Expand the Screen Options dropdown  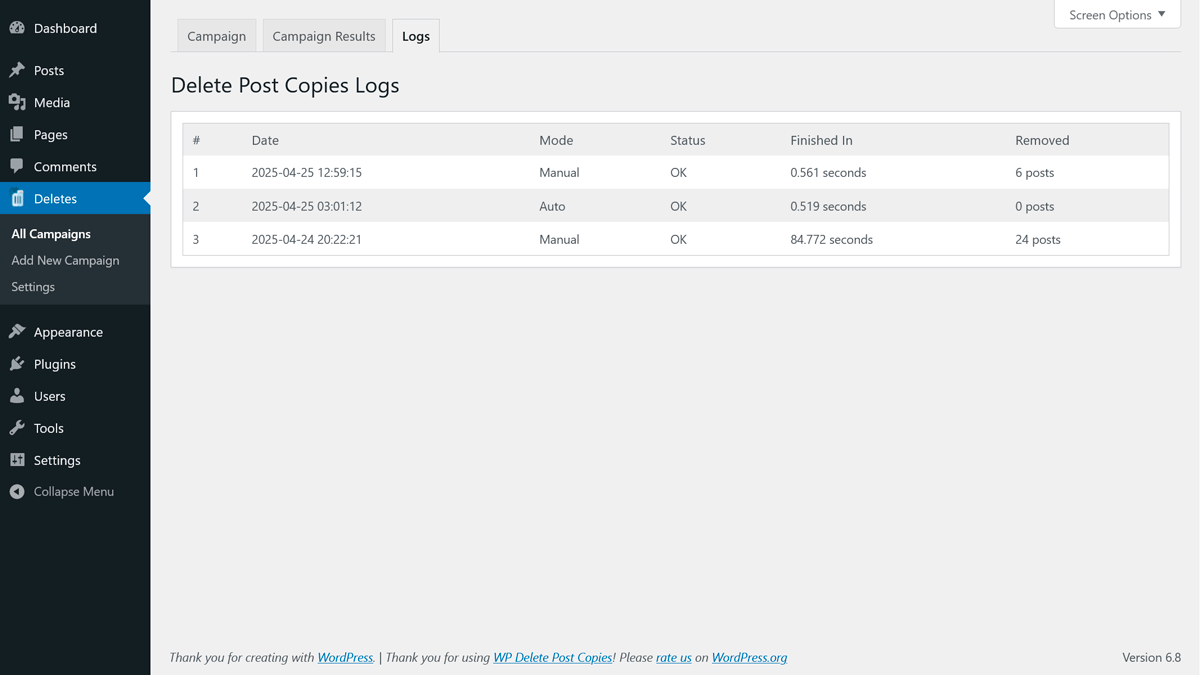pos(1116,15)
